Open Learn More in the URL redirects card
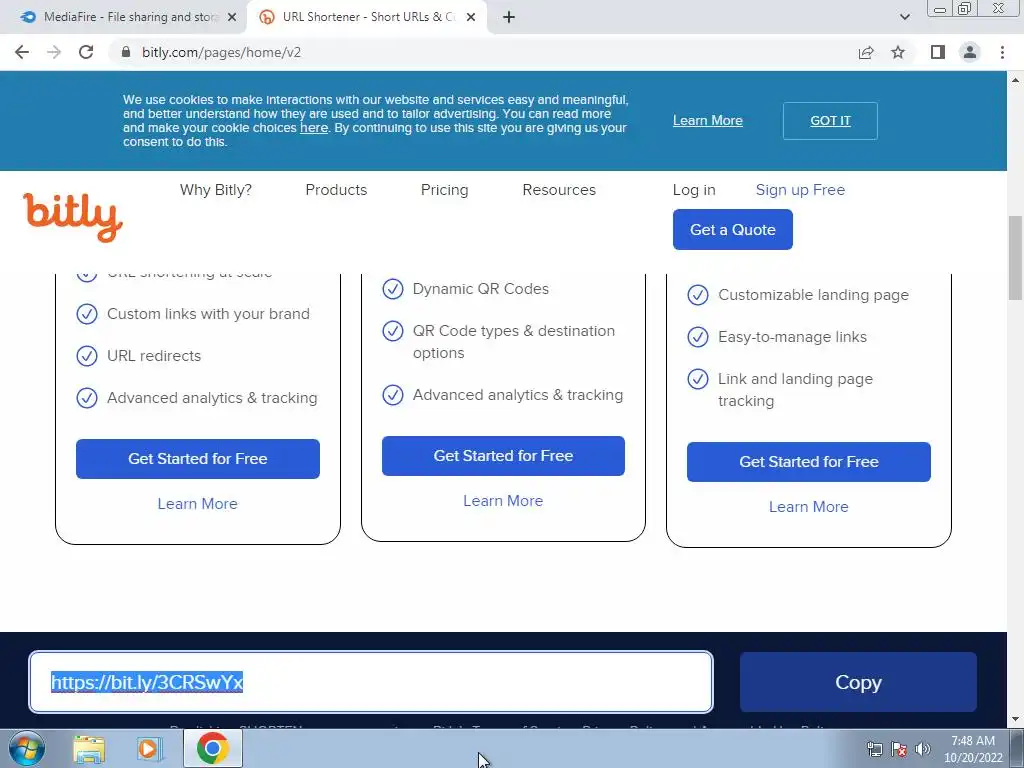The width and height of the screenshot is (1024, 768). point(198,504)
